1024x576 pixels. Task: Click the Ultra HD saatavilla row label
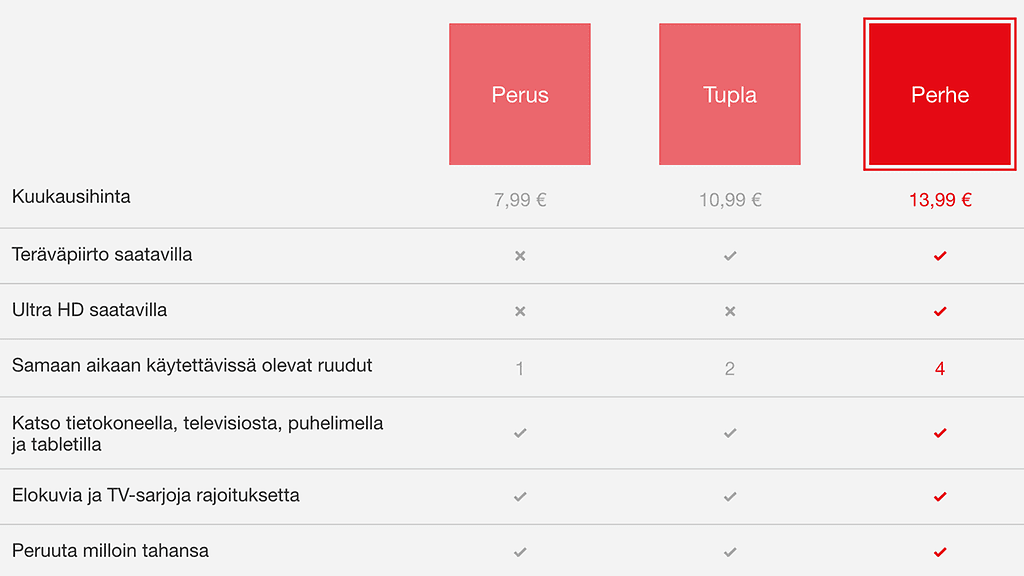[90, 310]
